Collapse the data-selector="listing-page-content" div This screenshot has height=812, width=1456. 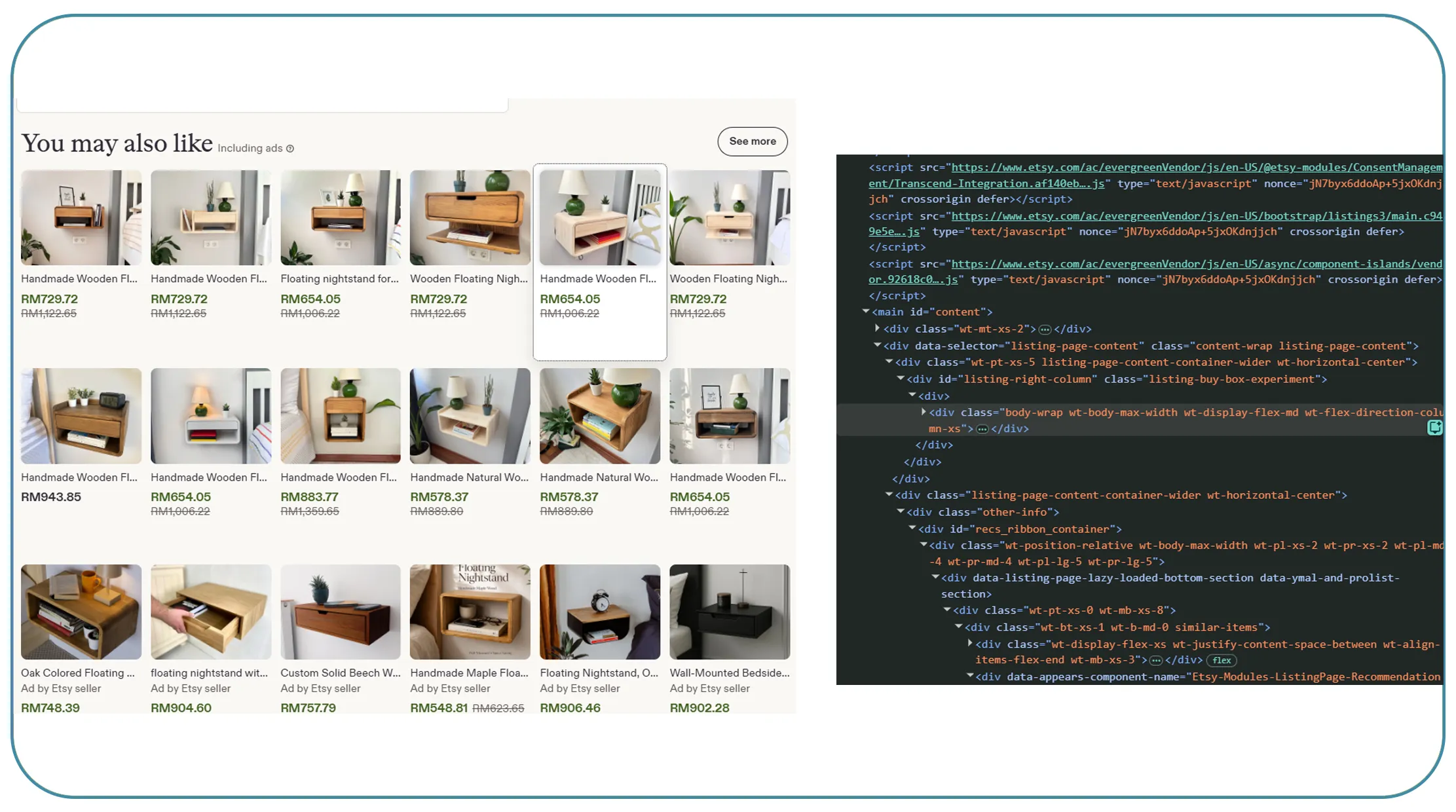pyautogui.click(x=877, y=345)
